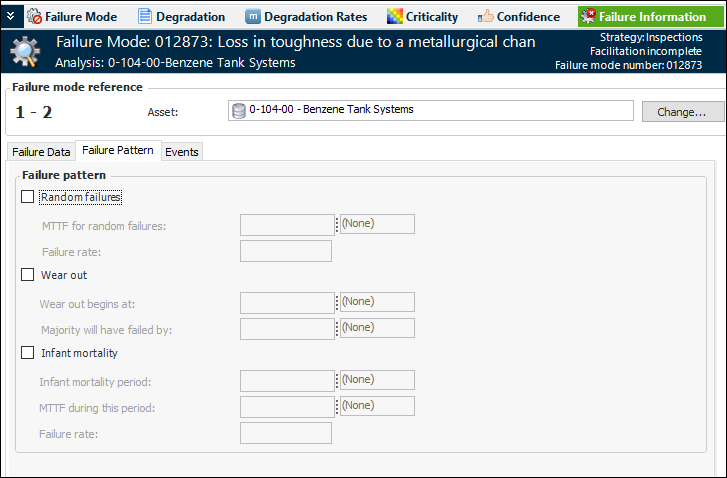Viewport: 727px width, 478px height.
Task: Open the Degradation document icon
Action: click(x=145, y=17)
